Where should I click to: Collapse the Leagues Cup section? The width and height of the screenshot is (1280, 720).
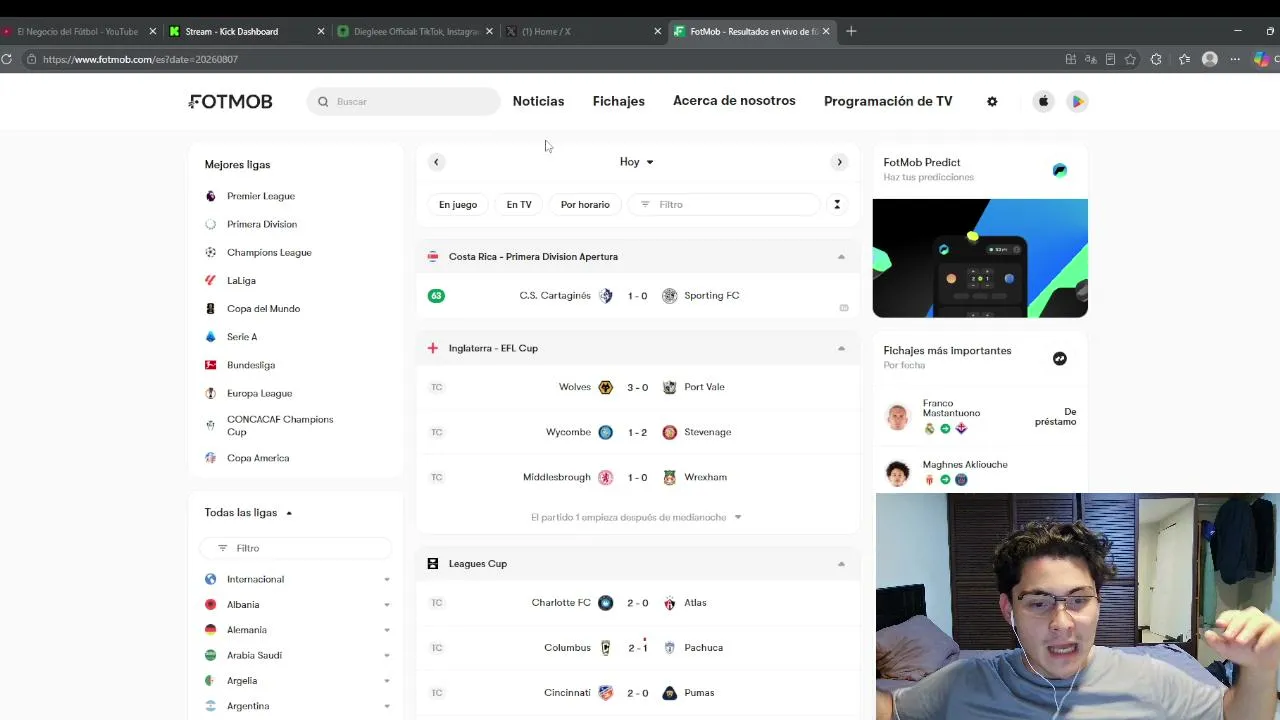coord(841,564)
